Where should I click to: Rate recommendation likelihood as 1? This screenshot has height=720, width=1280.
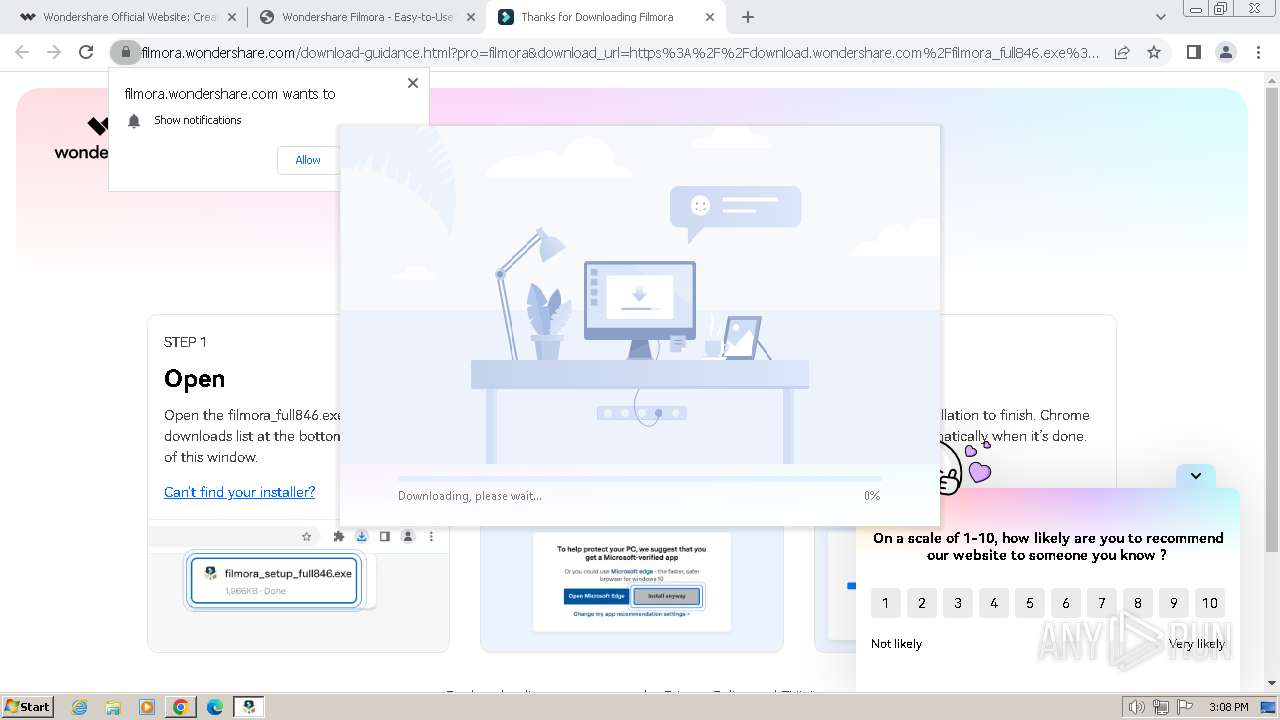pos(885,603)
